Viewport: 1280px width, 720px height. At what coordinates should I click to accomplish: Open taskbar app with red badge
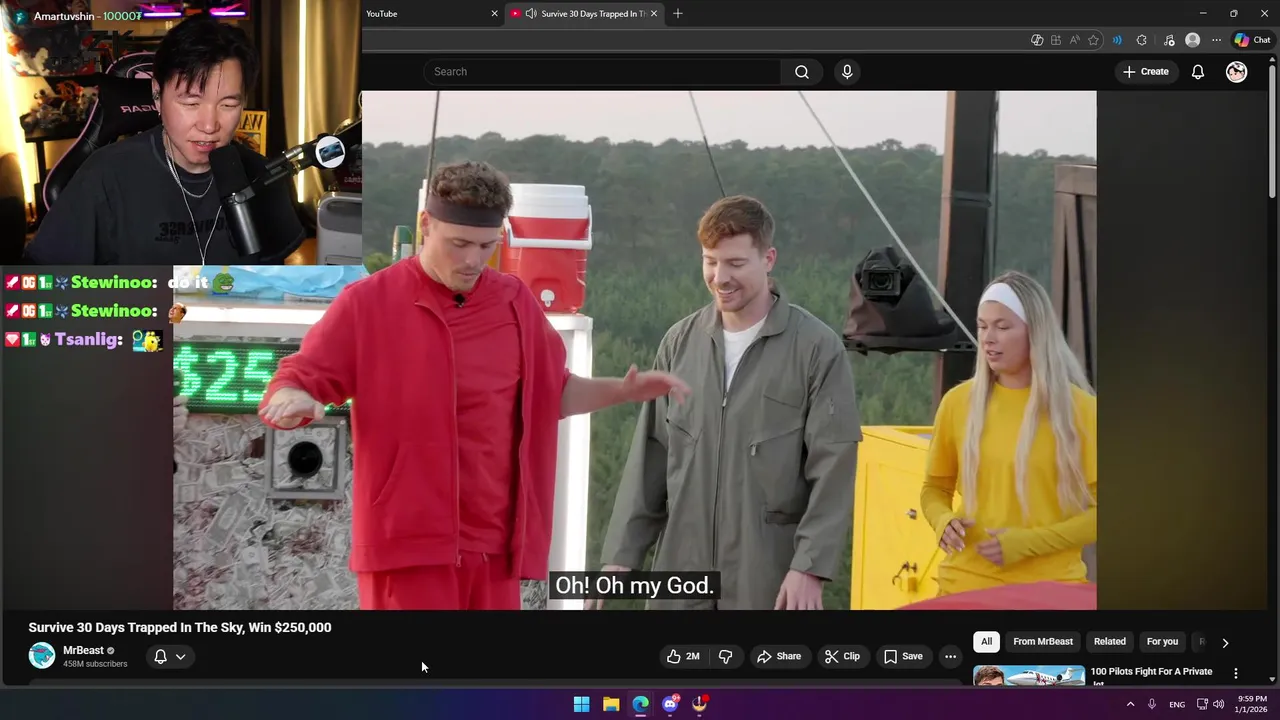point(700,704)
